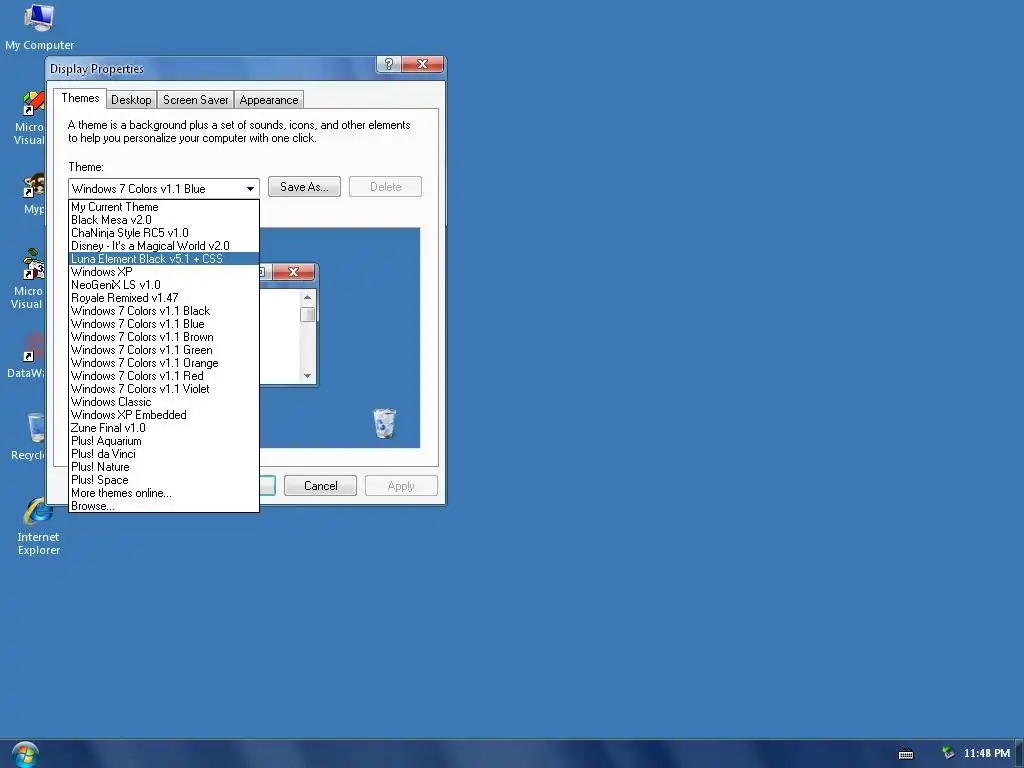
Task: Select Windows XP Embedded theme
Action: point(164,415)
